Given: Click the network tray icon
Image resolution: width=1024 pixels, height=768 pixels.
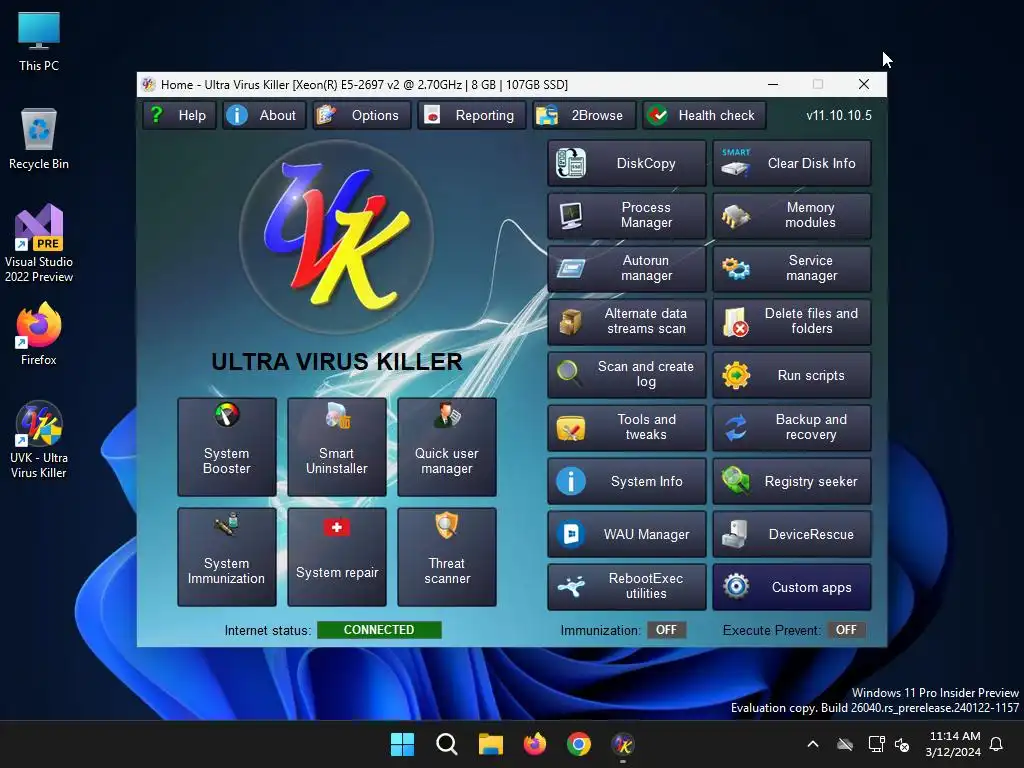Looking at the screenshot, I should tap(876, 744).
